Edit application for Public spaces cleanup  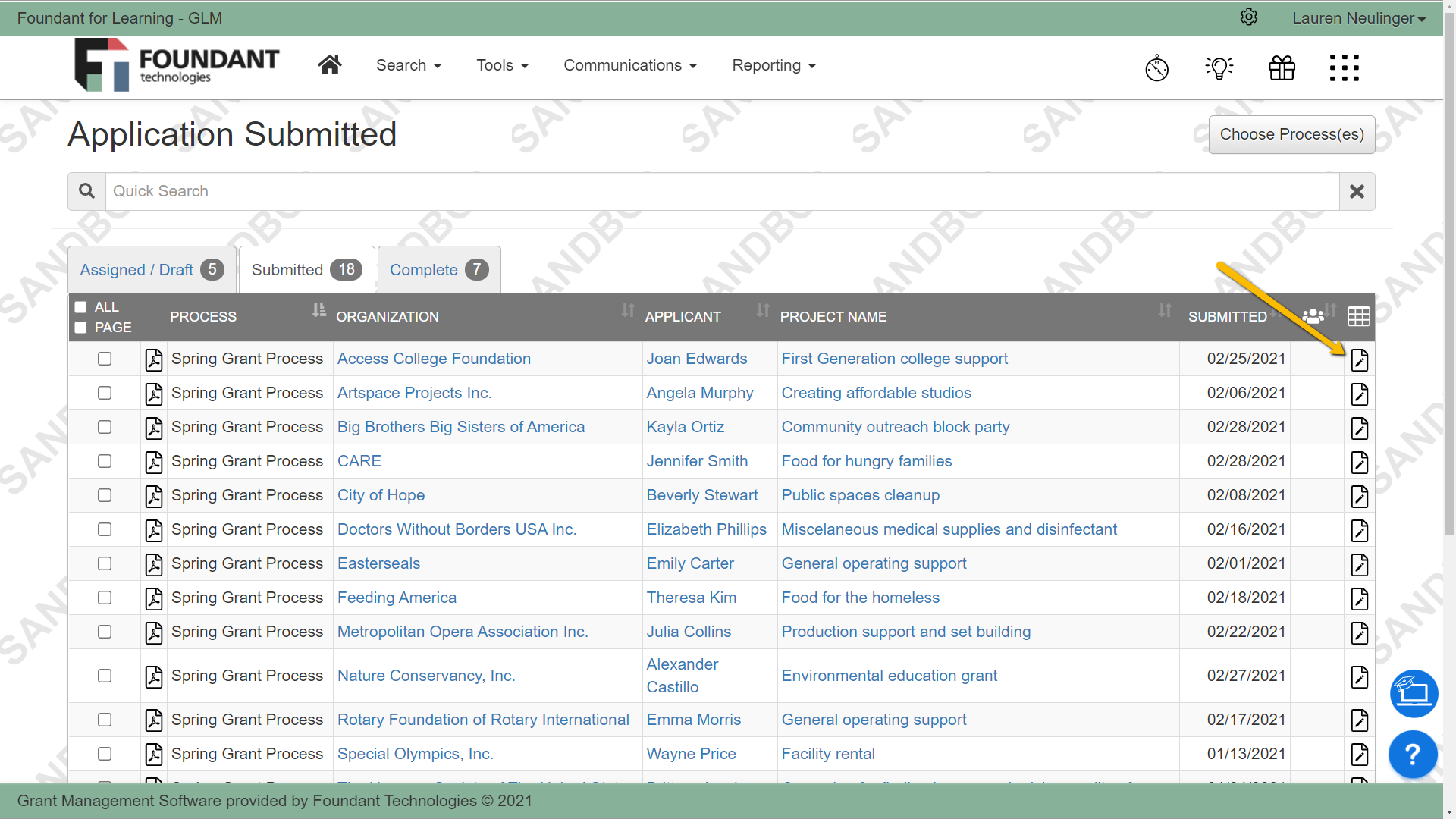[1359, 496]
